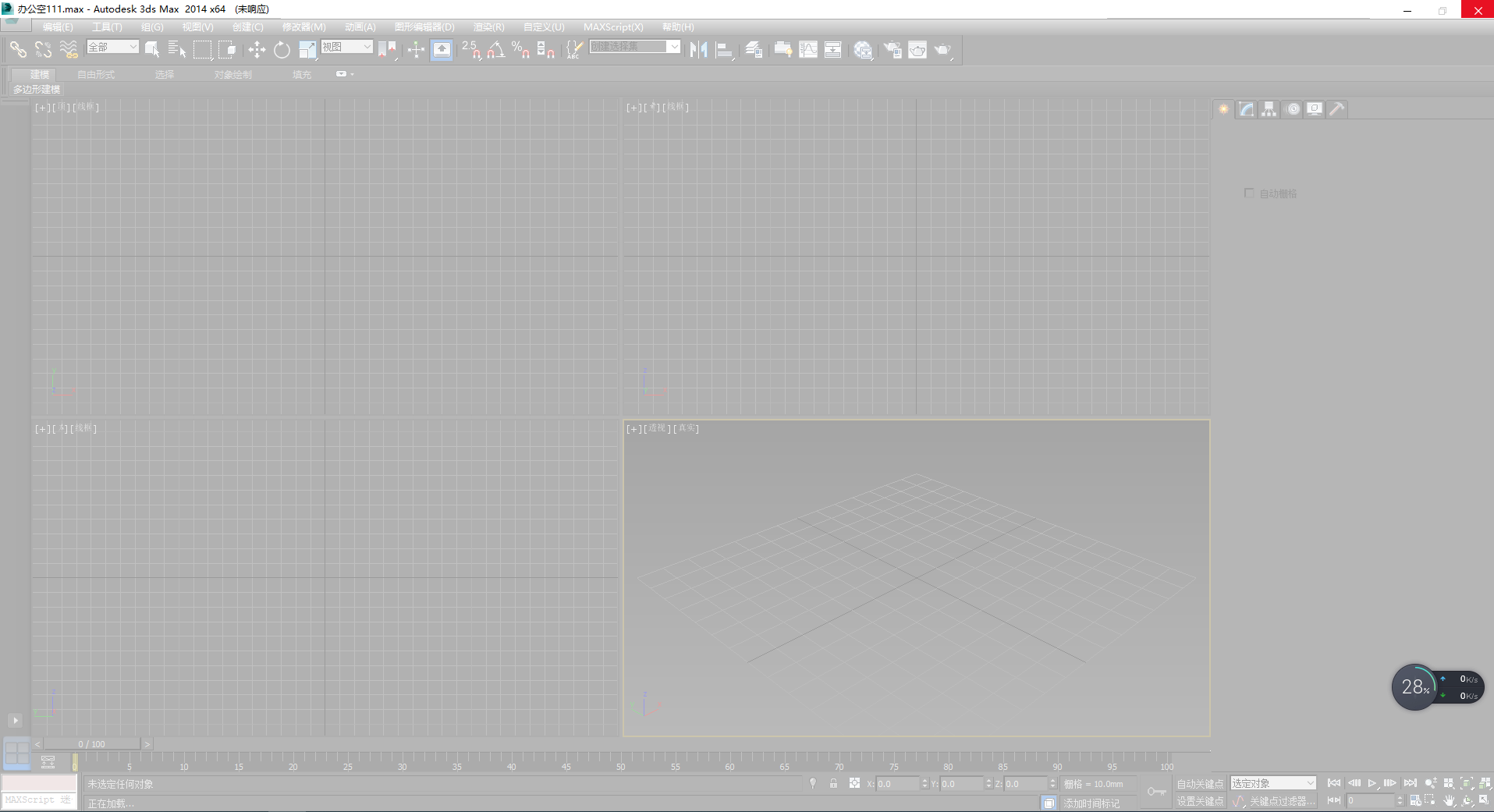Open the 全部 selection filter dropdown

pos(113,47)
